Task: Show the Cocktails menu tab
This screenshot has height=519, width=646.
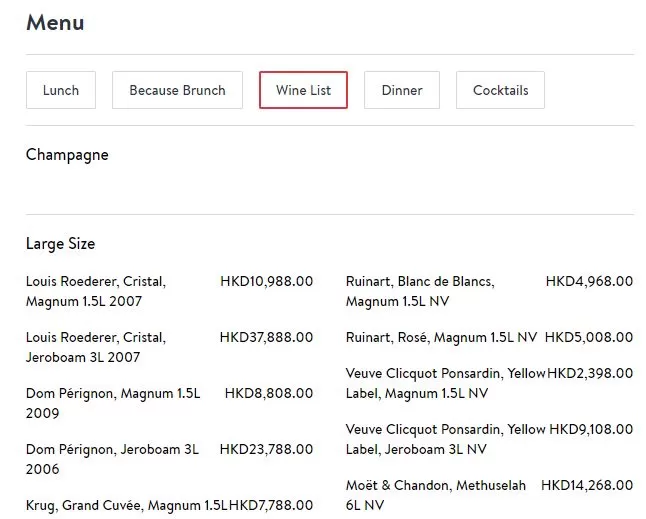Action: (500, 90)
